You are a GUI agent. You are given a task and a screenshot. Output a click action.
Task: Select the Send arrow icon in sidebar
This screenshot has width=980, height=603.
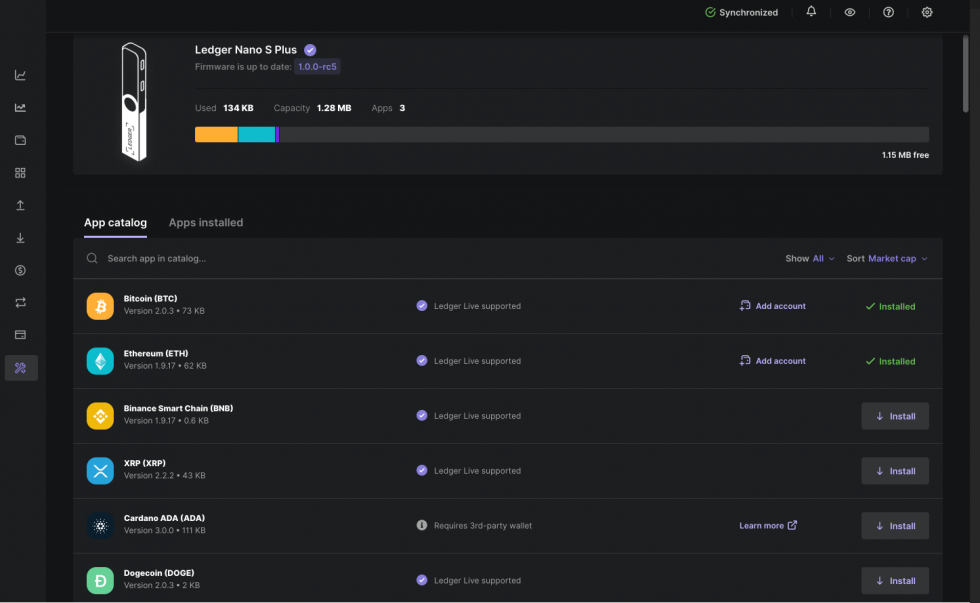coord(21,205)
